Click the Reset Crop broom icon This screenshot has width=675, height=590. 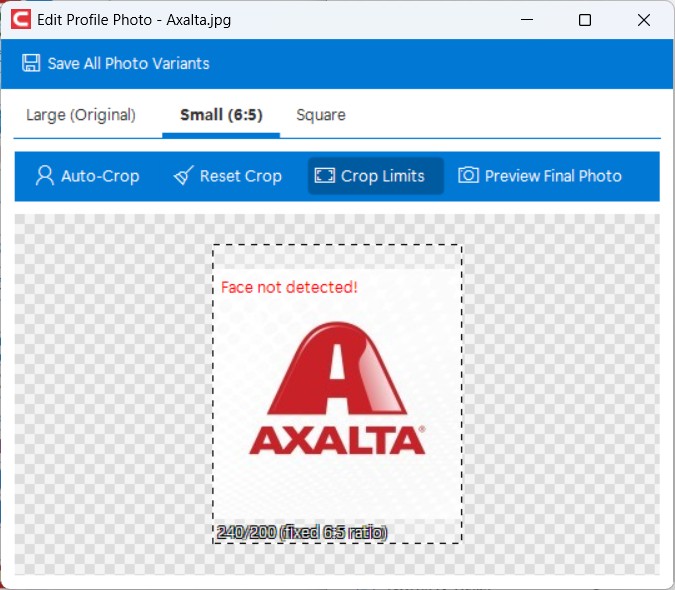(183, 176)
